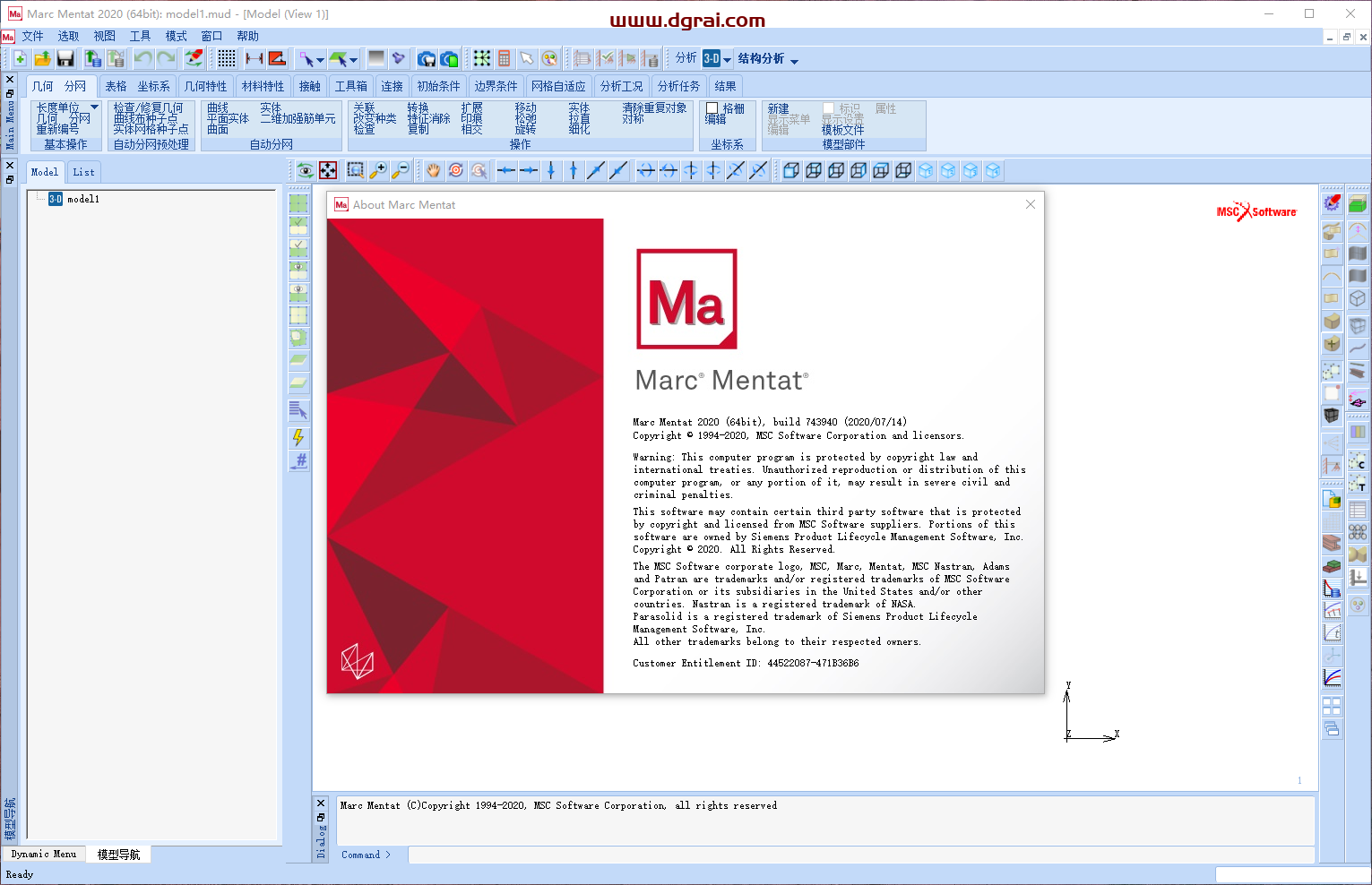Switch to the 结果 tab
The image size is (1372, 885).
click(725, 86)
